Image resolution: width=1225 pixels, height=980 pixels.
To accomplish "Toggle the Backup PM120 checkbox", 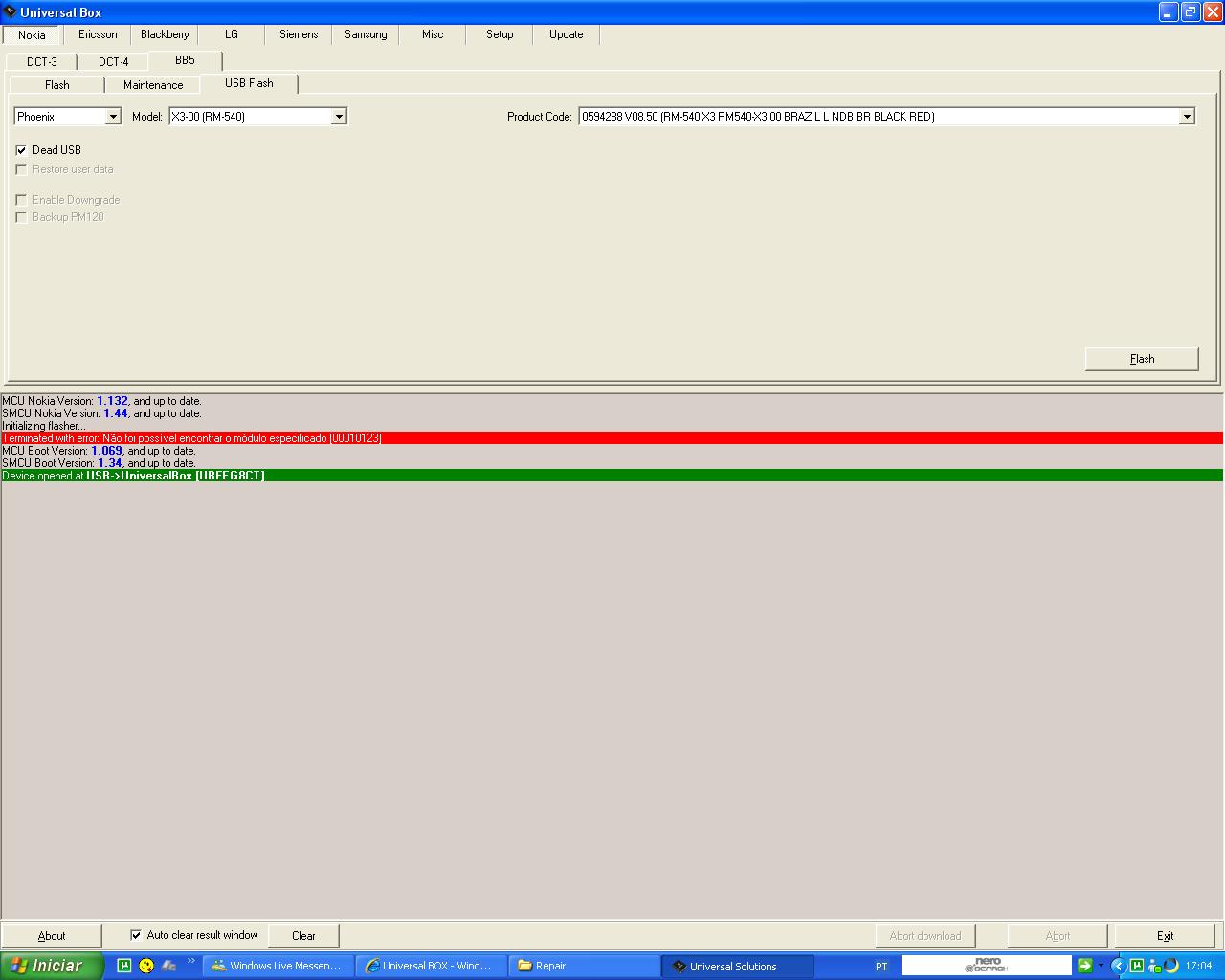I will (21, 217).
